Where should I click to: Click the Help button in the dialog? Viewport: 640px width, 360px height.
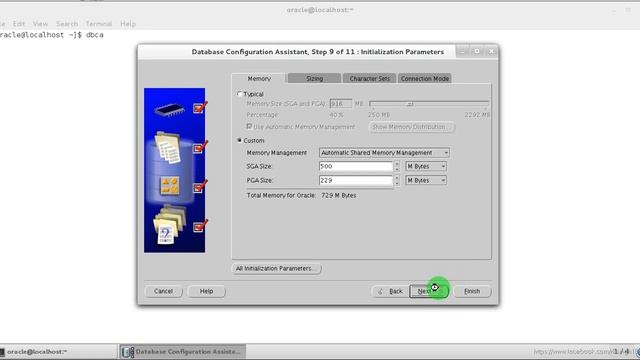click(206, 291)
